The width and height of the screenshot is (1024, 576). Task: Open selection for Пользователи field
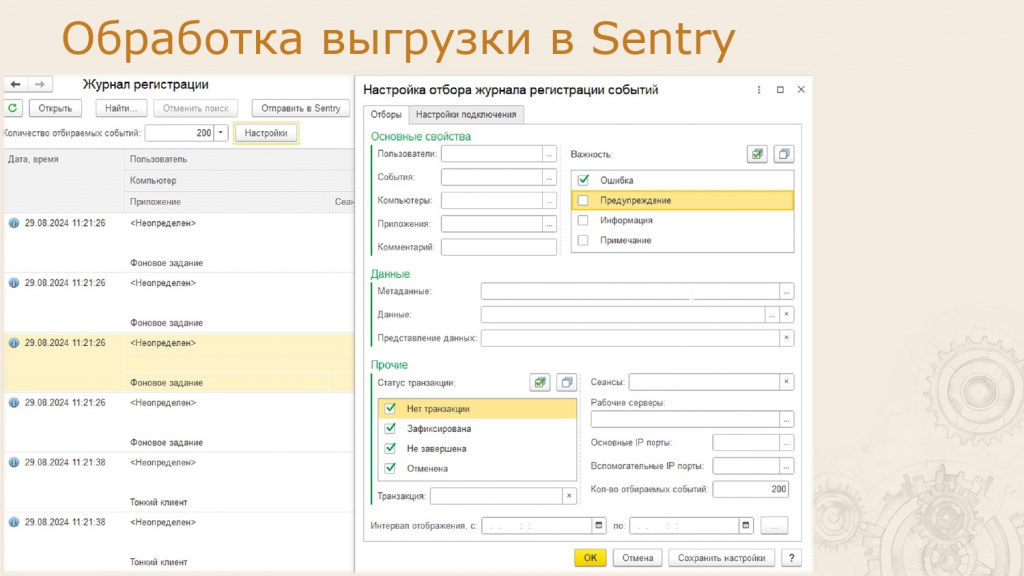pyautogui.click(x=549, y=153)
